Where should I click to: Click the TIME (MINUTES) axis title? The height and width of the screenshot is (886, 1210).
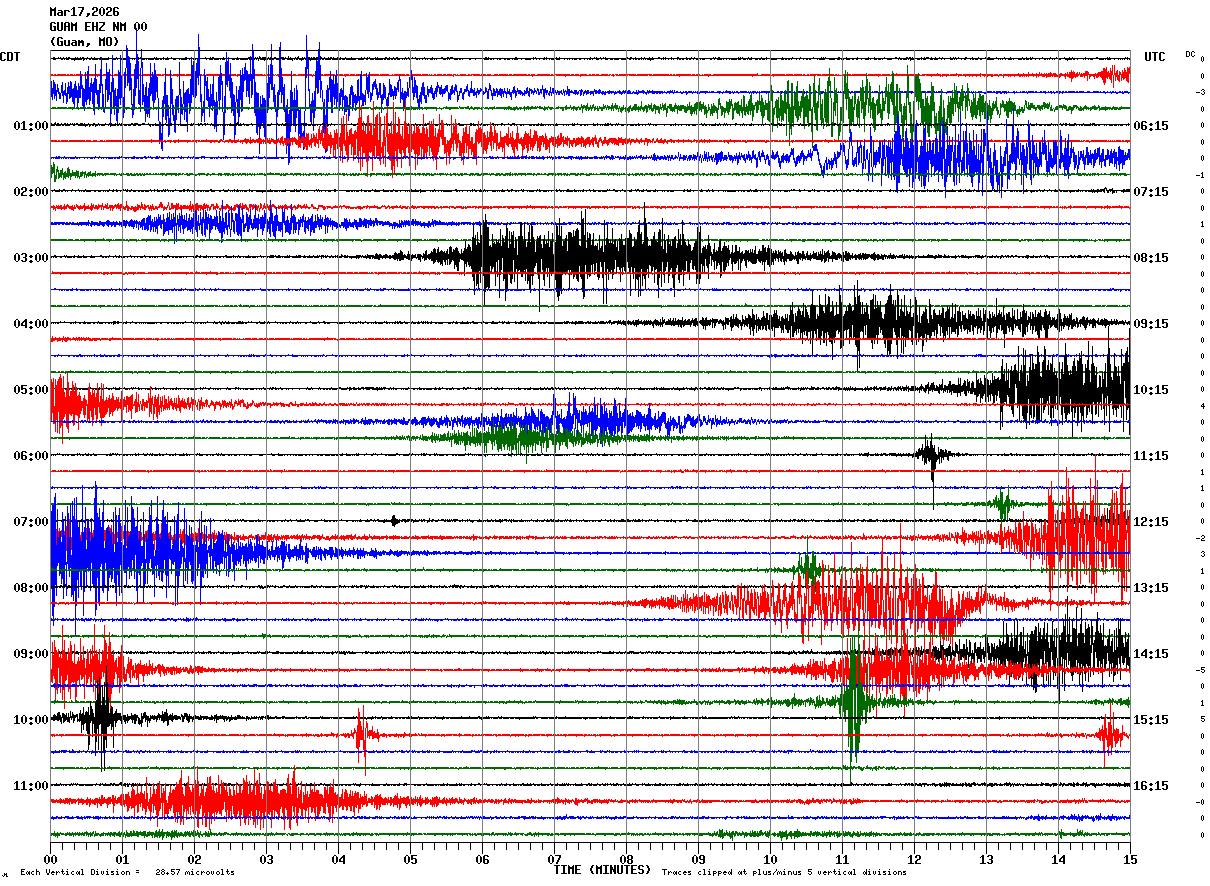point(602,870)
